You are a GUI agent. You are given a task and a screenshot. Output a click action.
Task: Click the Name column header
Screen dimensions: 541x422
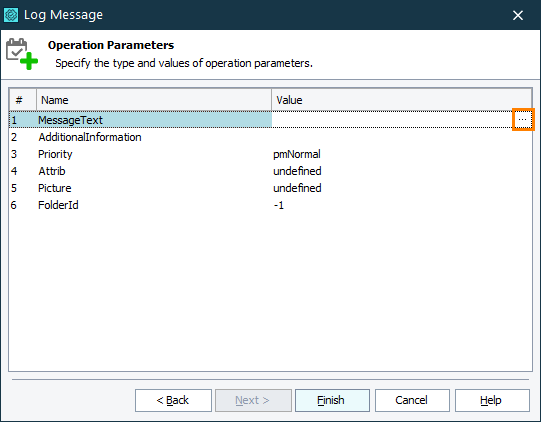(x=154, y=100)
